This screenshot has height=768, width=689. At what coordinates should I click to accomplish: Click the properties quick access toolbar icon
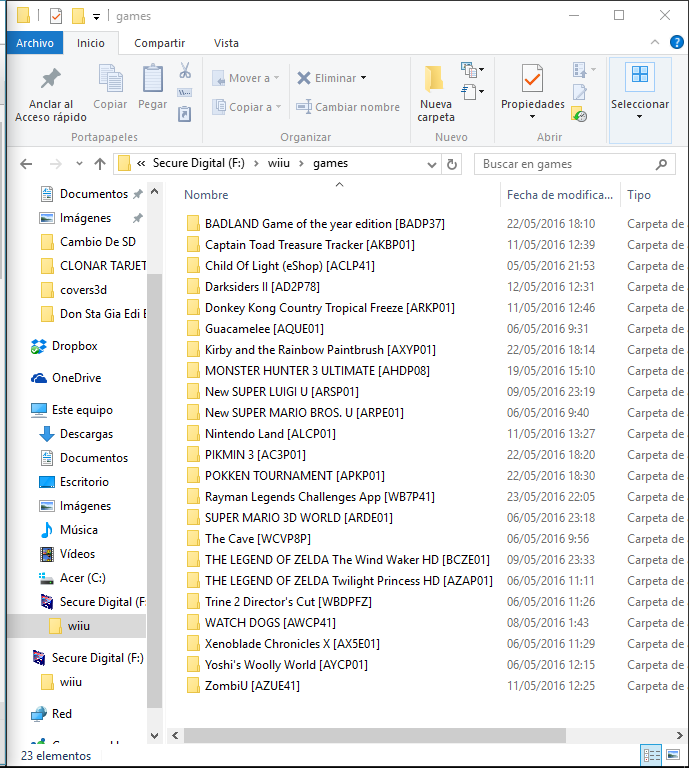56,16
